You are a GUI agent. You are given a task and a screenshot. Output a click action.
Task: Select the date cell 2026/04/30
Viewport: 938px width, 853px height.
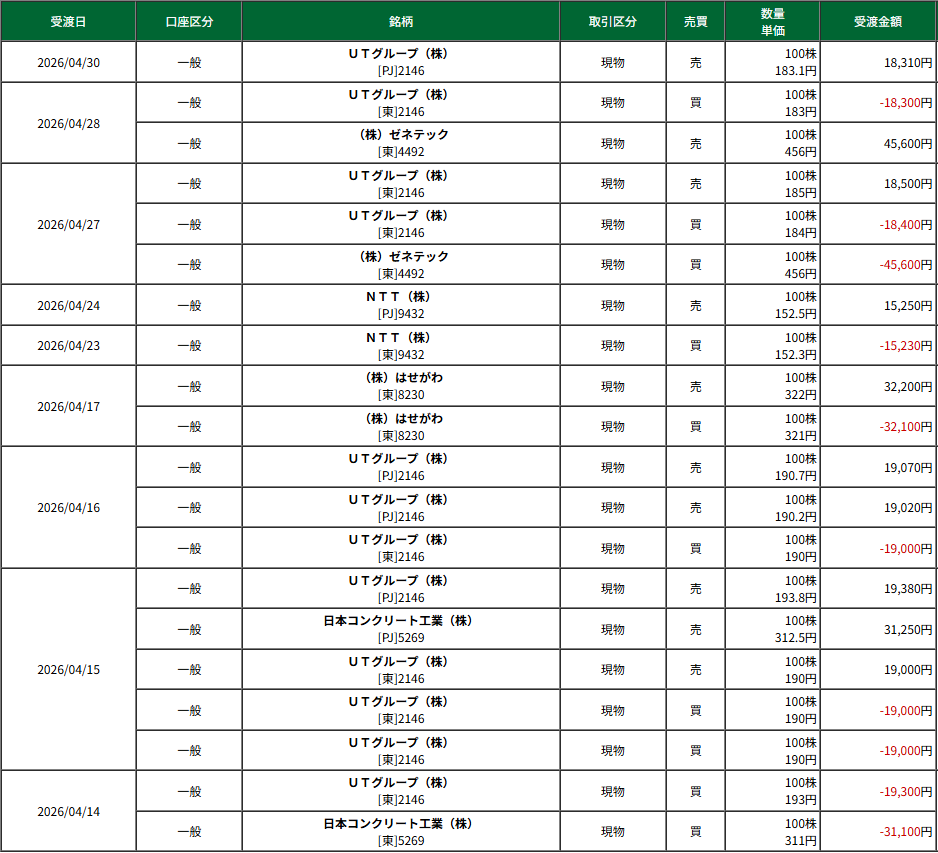[x=68, y=62]
